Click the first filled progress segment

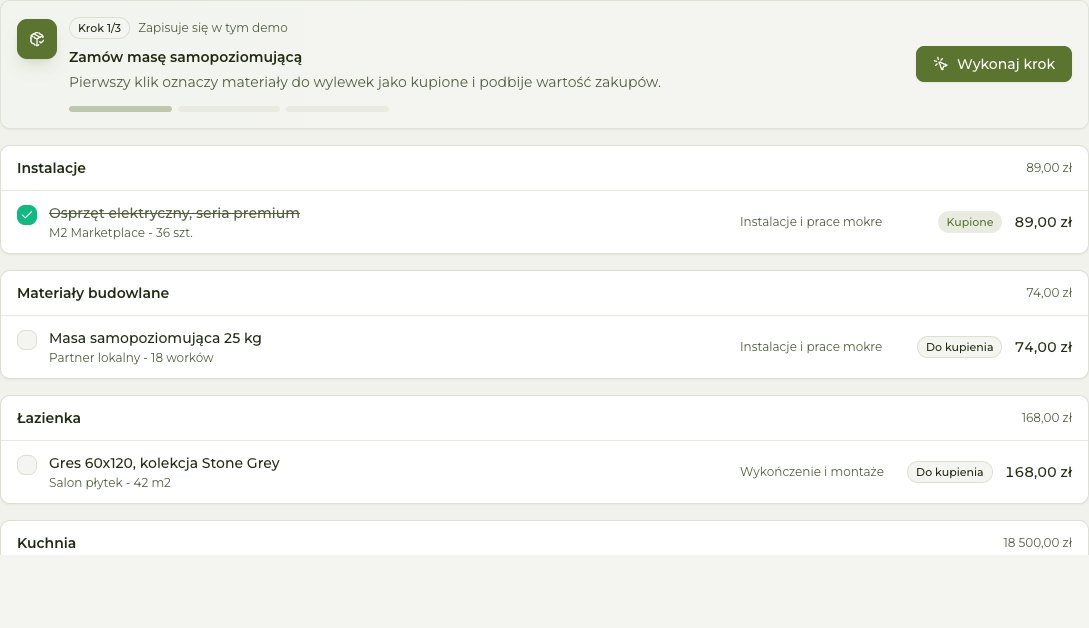click(120, 109)
